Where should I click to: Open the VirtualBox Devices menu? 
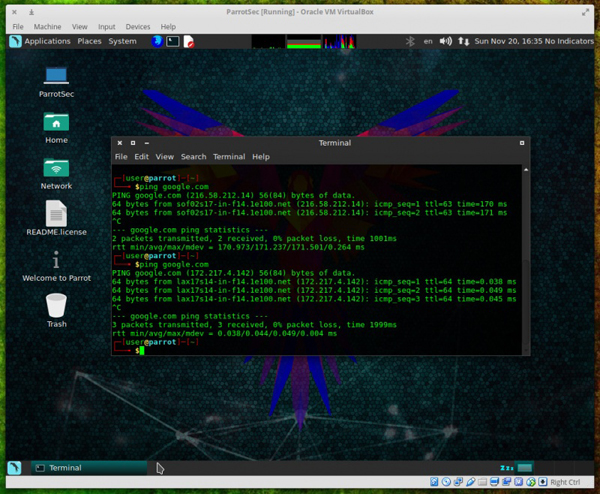[138, 27]
